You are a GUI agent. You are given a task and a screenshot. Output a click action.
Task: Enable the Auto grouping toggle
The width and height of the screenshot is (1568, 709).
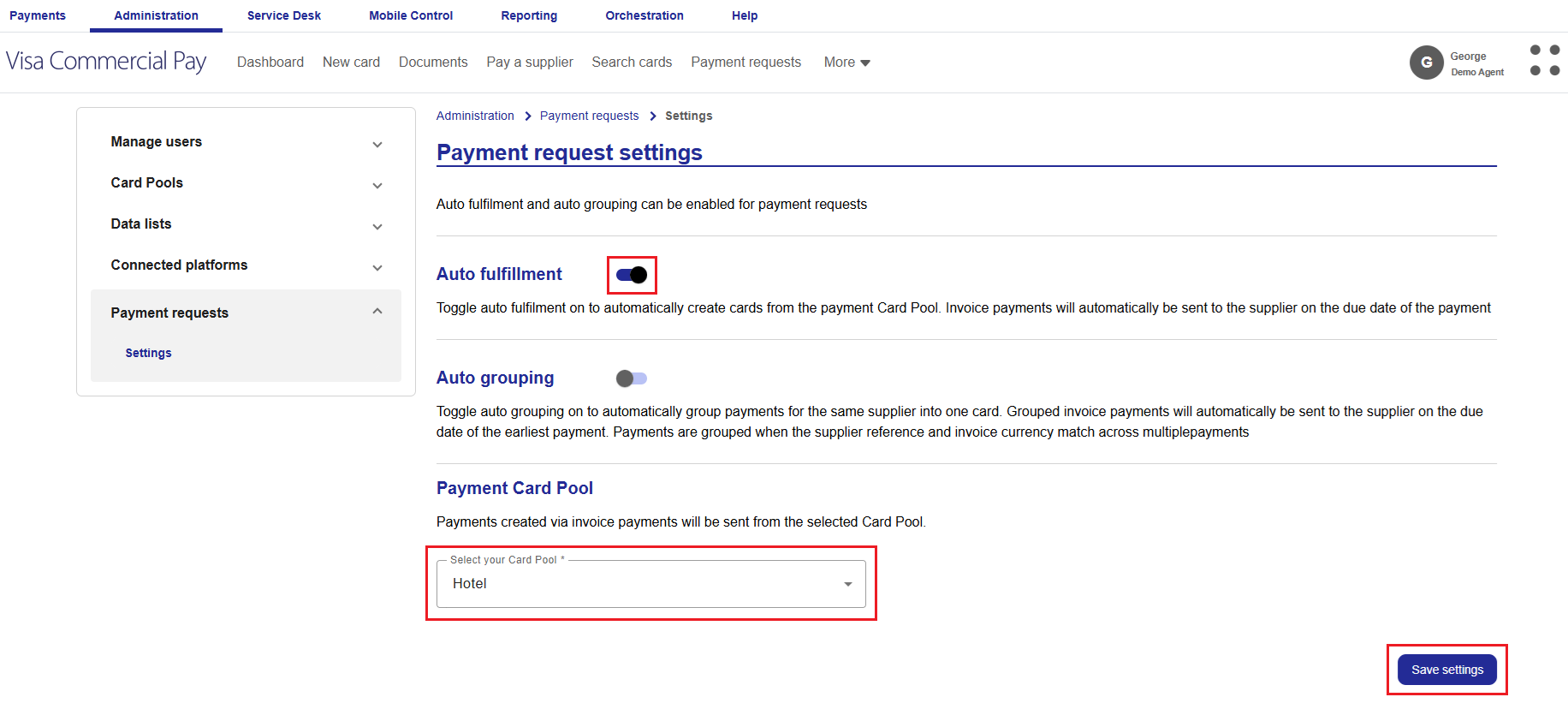point(632,378)
